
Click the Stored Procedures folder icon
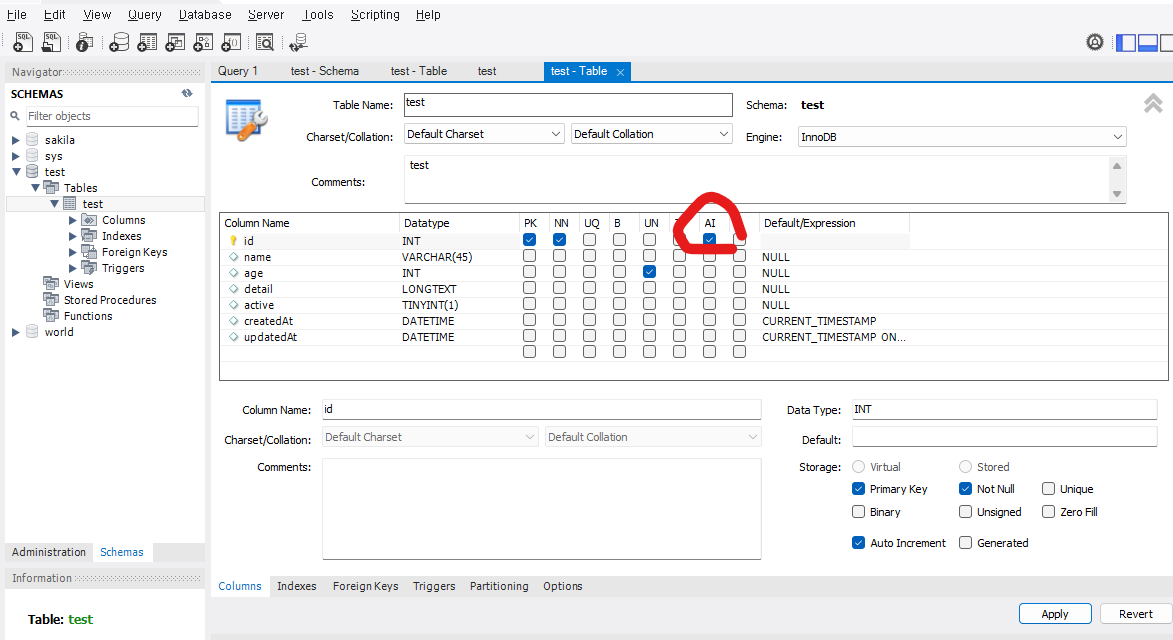52,299
